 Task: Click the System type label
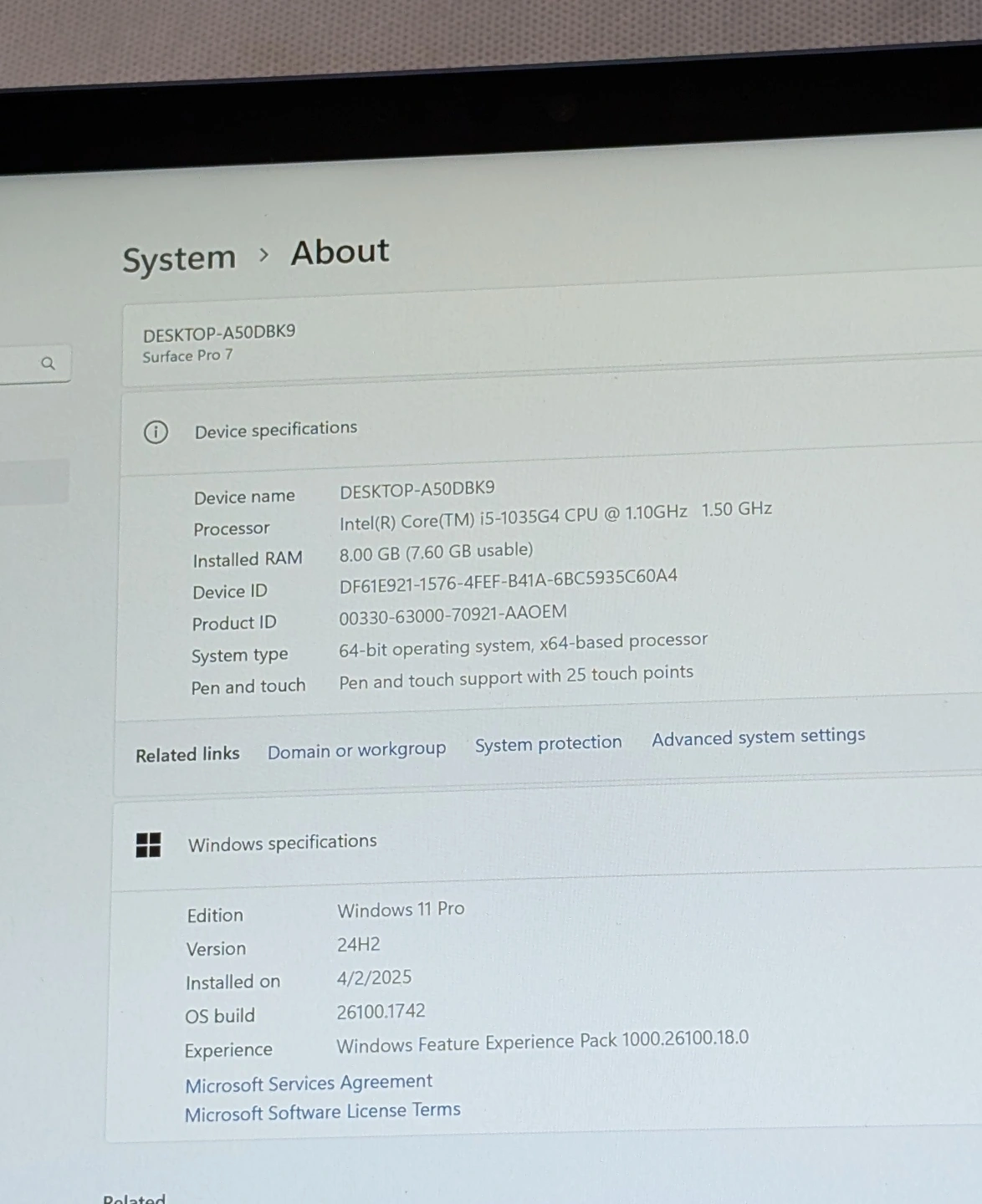pyautogui.click(x=239, y=656)
